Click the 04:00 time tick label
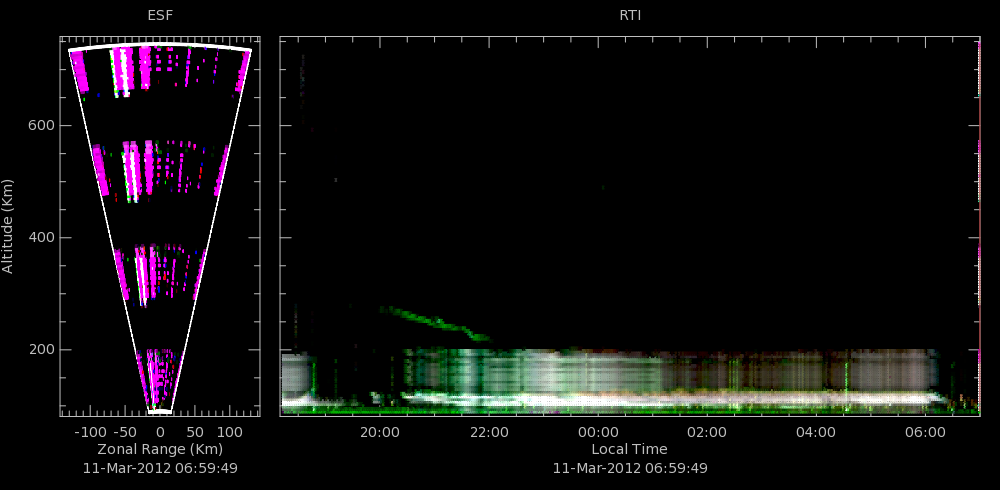Screen dimensions: 1000x490 pos(816,432)
